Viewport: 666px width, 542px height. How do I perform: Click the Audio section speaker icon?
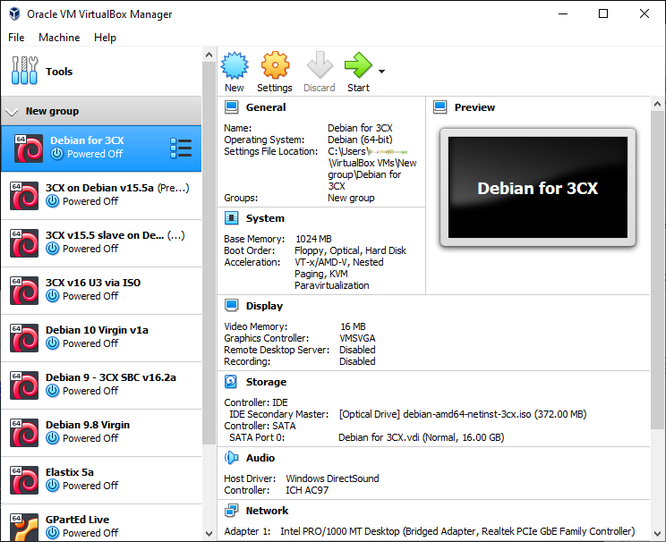tap(231, 457)
